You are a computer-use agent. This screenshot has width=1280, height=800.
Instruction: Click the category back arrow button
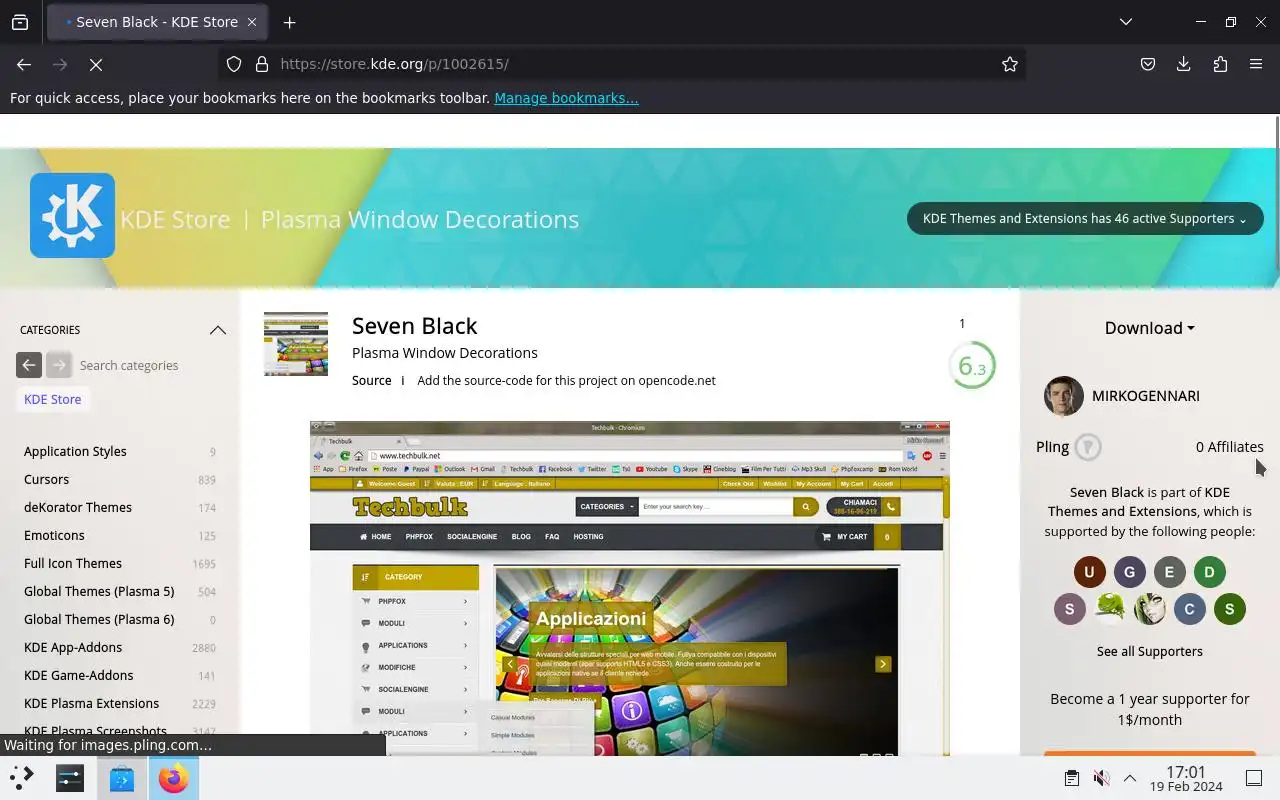(x=29, y=365)
